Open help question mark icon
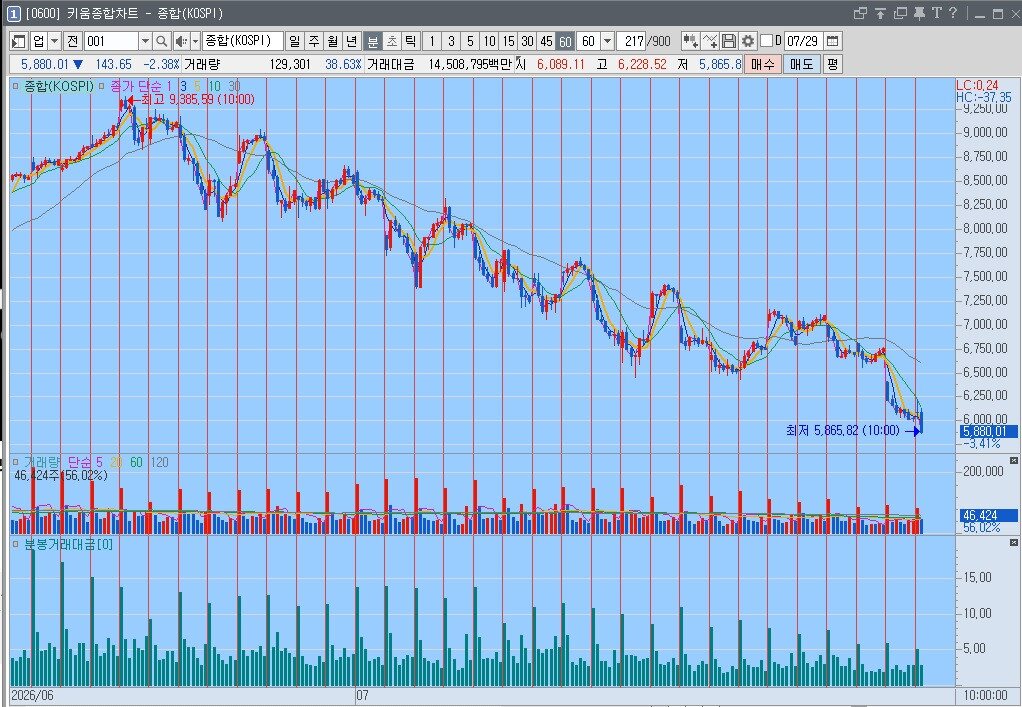 point(953,13)
